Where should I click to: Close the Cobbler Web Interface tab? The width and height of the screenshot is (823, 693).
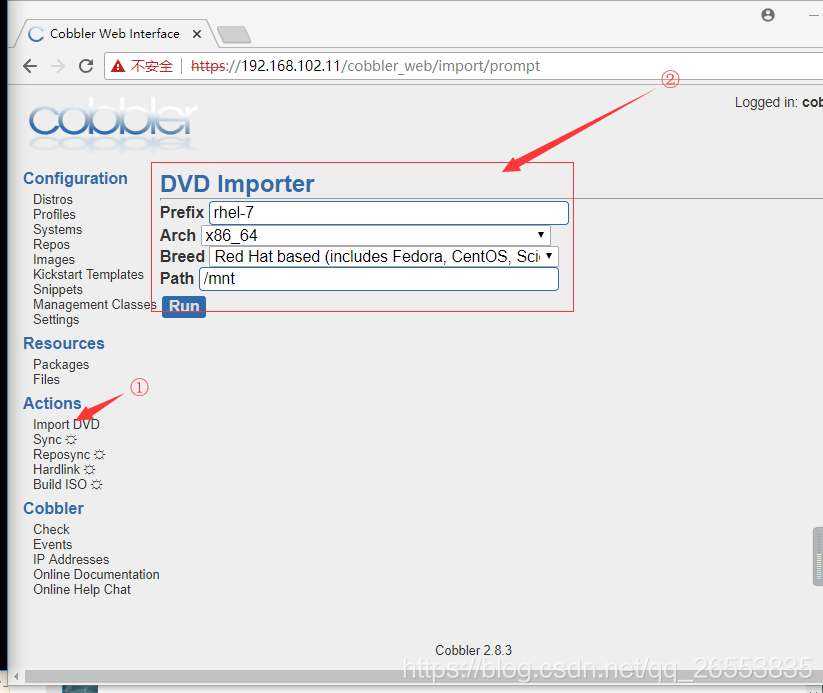click(x=197, y=34)
